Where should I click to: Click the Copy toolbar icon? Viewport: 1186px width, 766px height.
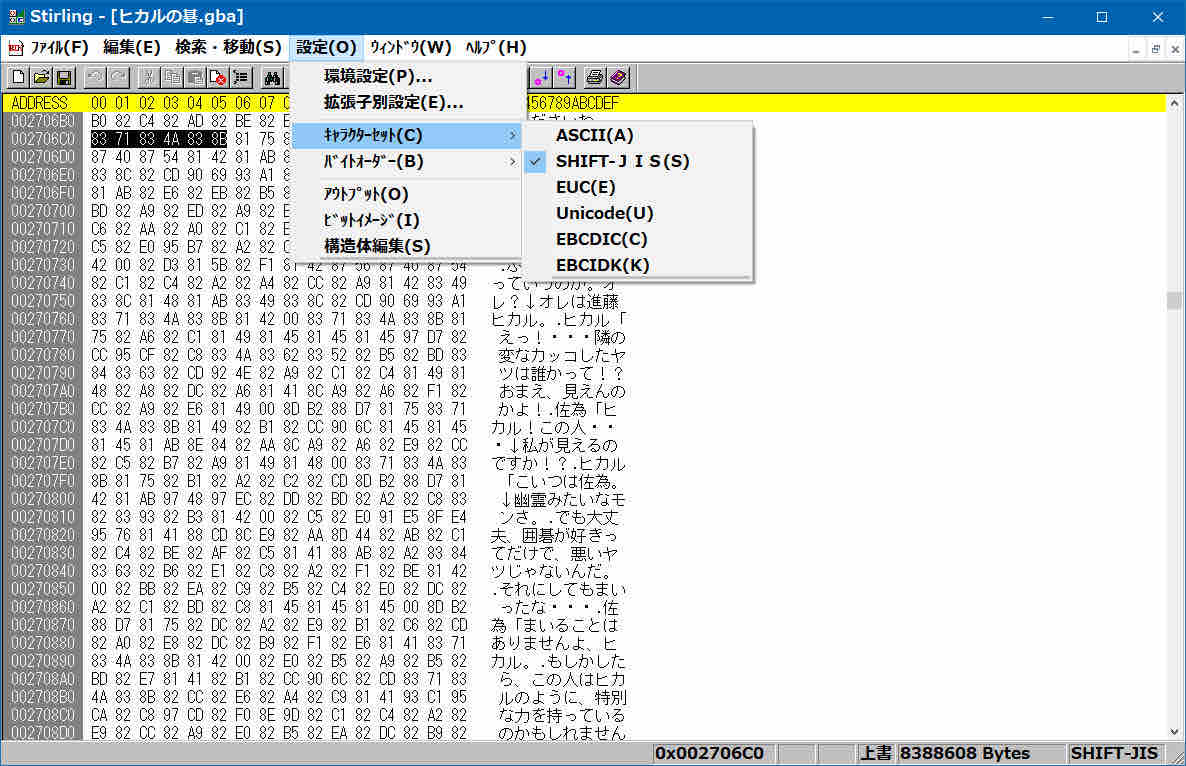[x=172, y=77]
